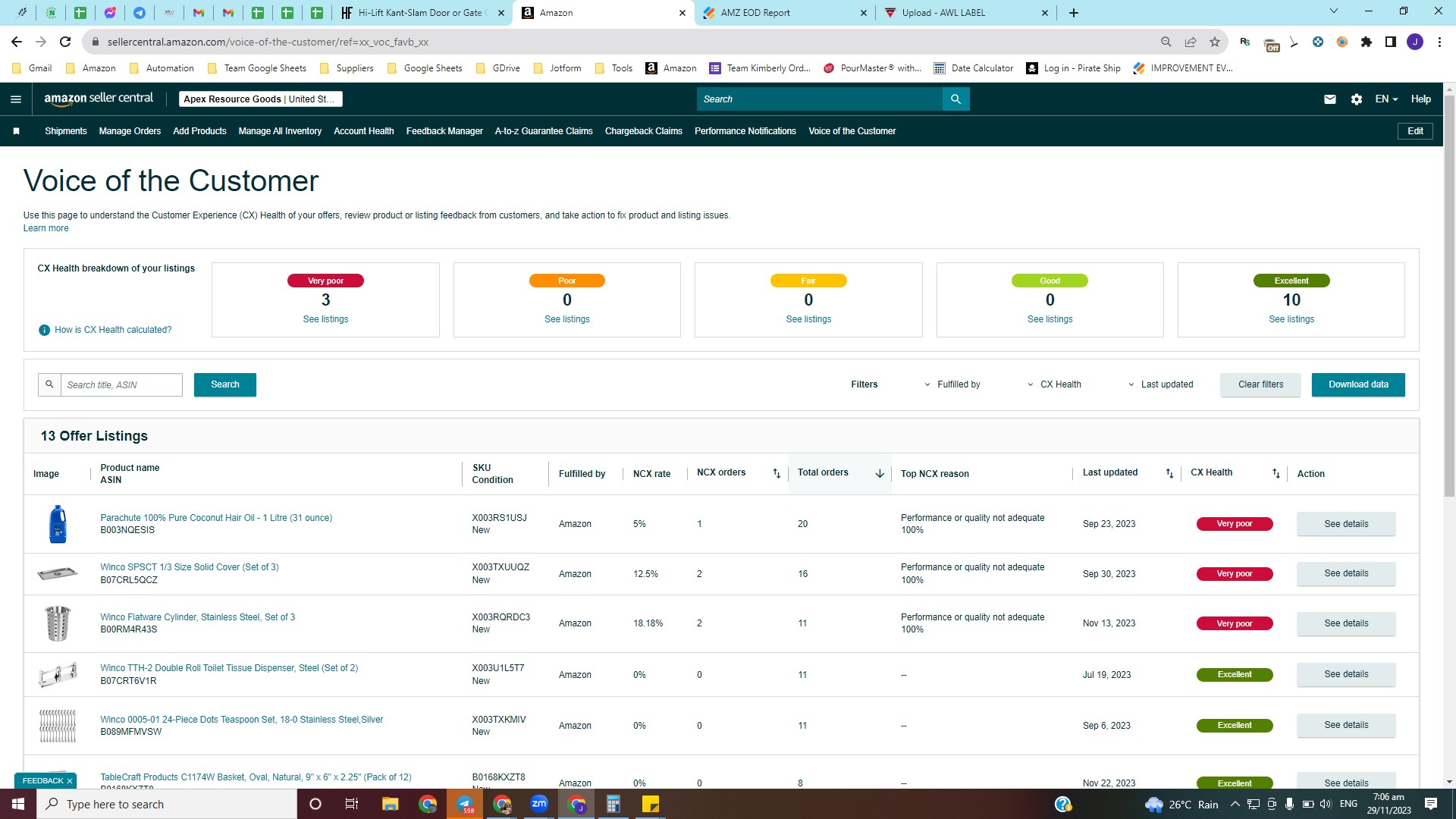Go back using the browser back arrow
Screen dimensions: 1456x819
point(17,42)
